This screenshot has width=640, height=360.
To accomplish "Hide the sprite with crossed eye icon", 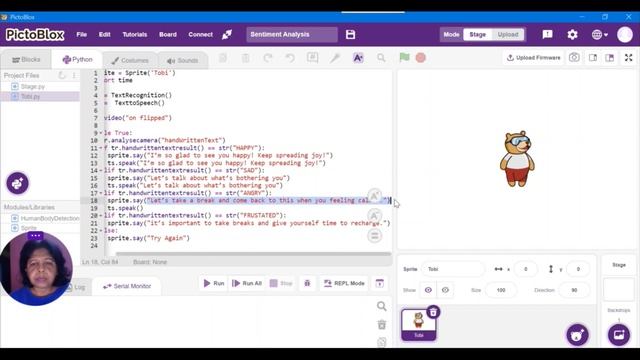I will click(x=445, y=290).
